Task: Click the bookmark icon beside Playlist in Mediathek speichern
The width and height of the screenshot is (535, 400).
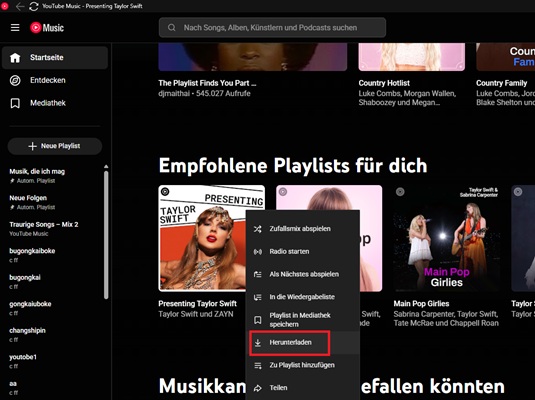Action: tap(258, 320)
